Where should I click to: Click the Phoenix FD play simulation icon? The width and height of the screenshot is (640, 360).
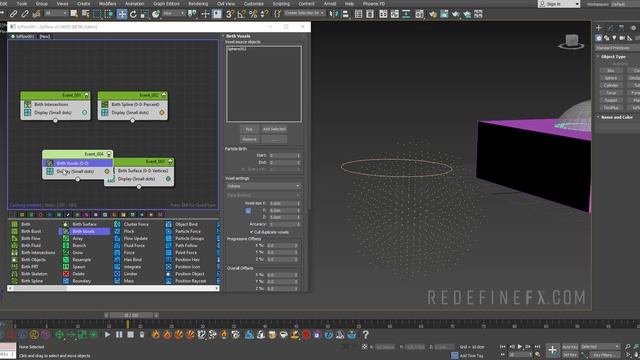click(107, 335)
